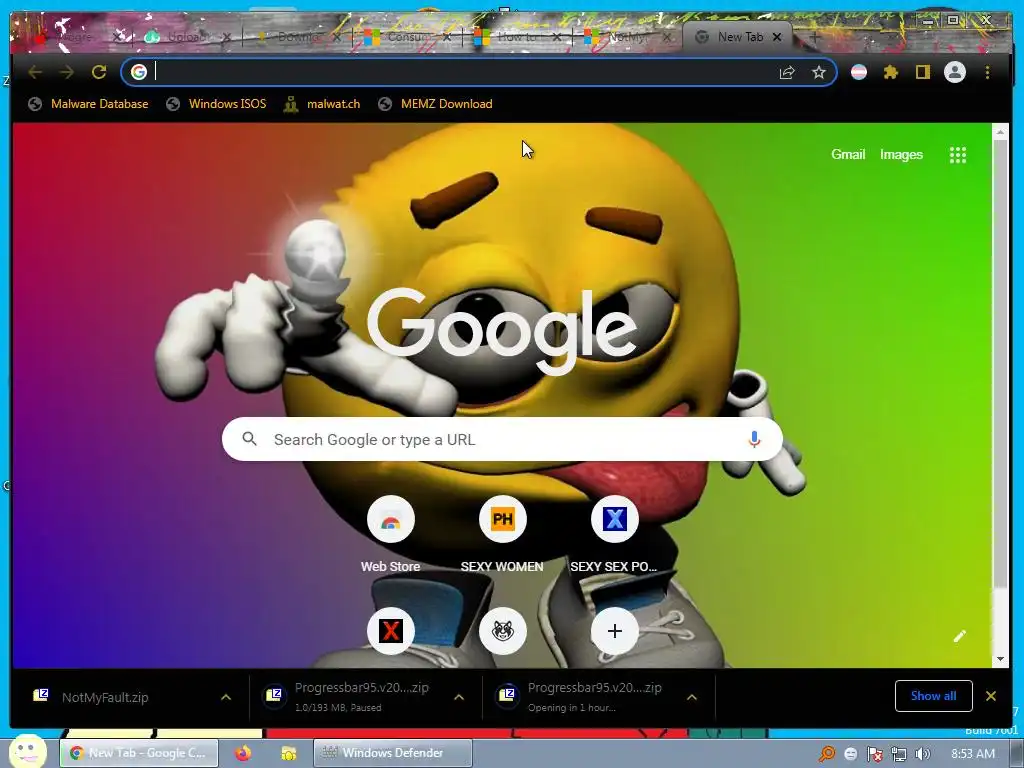This screenshot has width=1024, height=768.
Task: Close the downloads bar
Action: click(x=991, y=696)
